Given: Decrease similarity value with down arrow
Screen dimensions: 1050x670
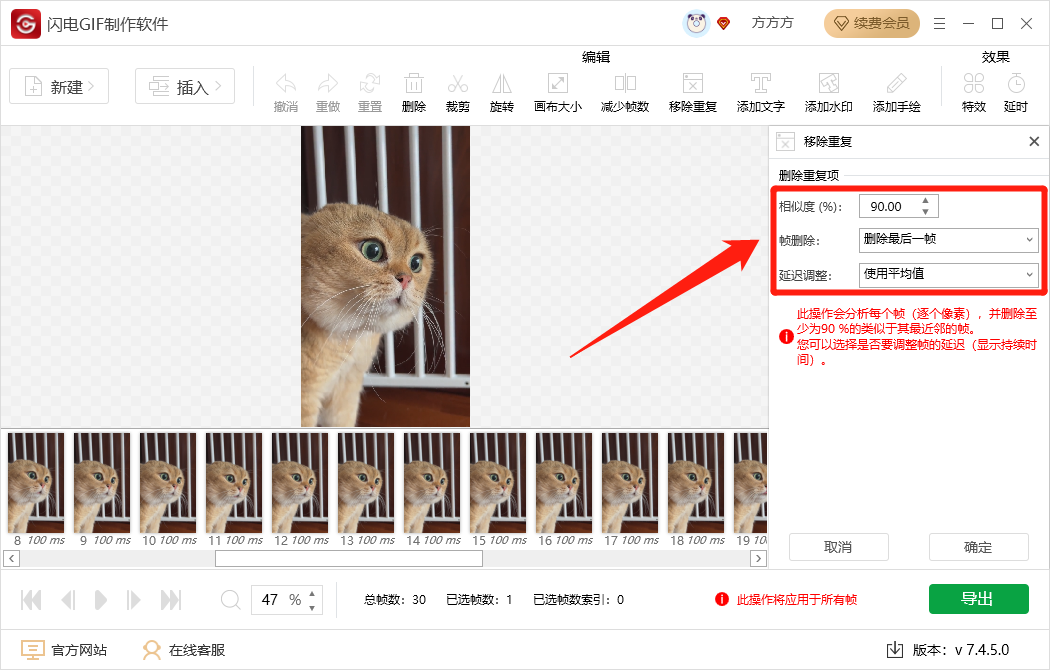Looking at the screenshot, I should [925, 212].
